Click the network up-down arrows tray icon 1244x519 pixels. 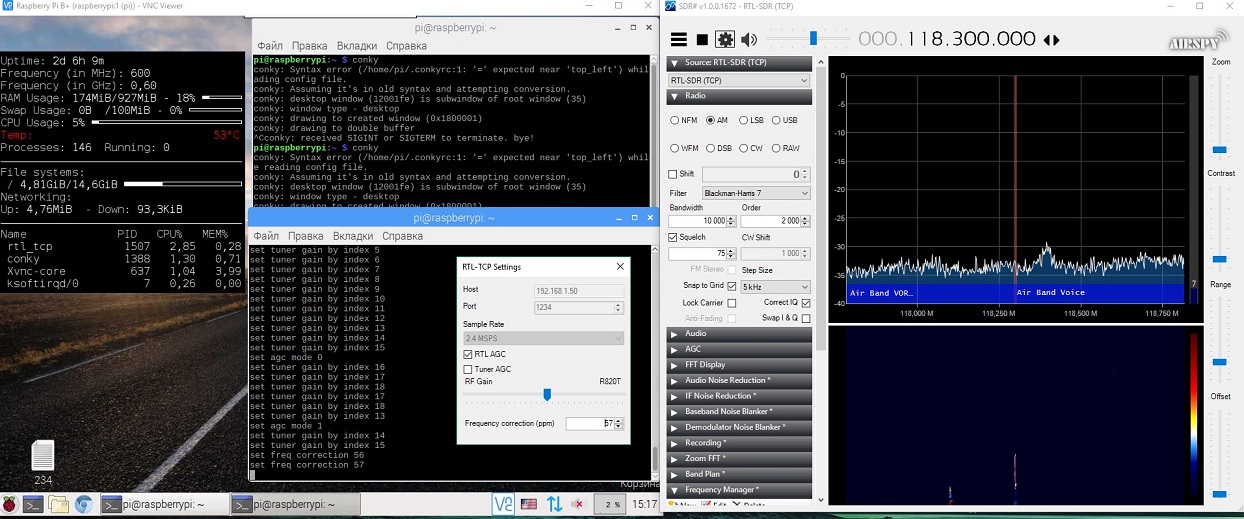[554, 504]
